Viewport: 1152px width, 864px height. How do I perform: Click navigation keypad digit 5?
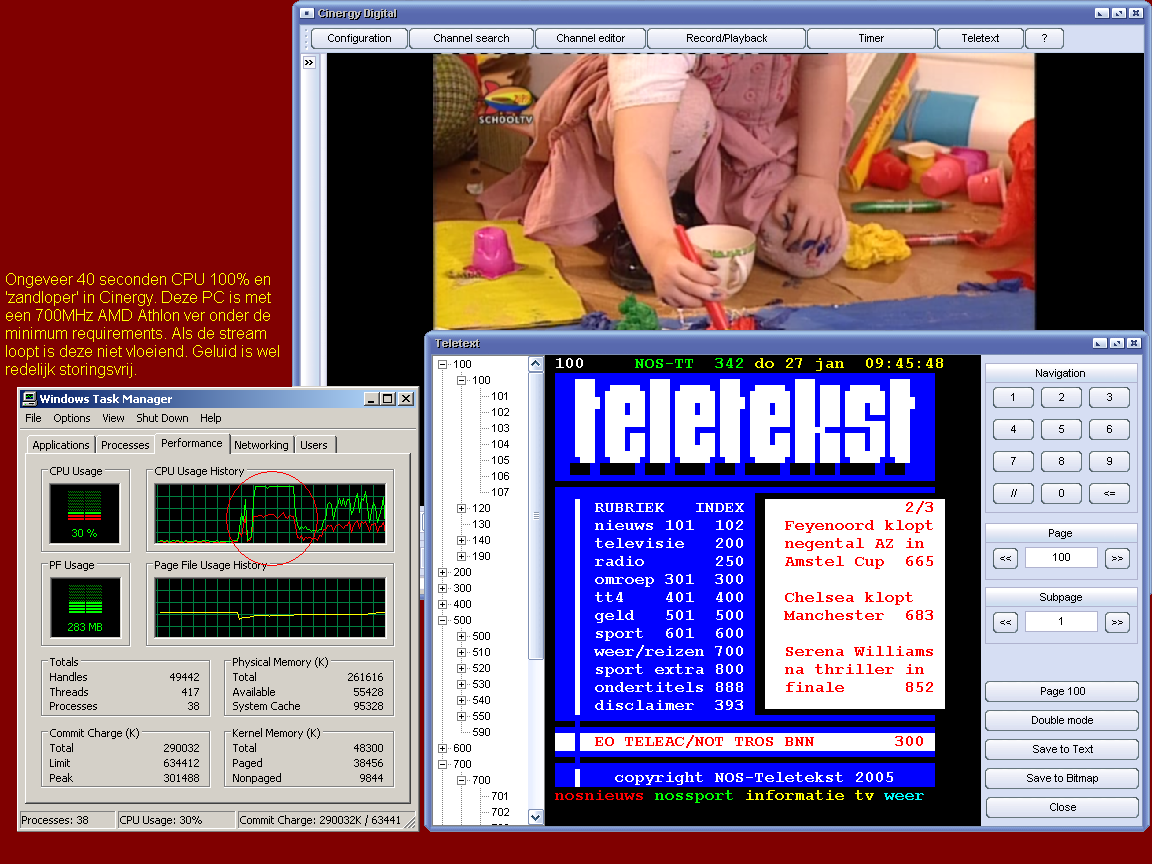[1061, 429]
